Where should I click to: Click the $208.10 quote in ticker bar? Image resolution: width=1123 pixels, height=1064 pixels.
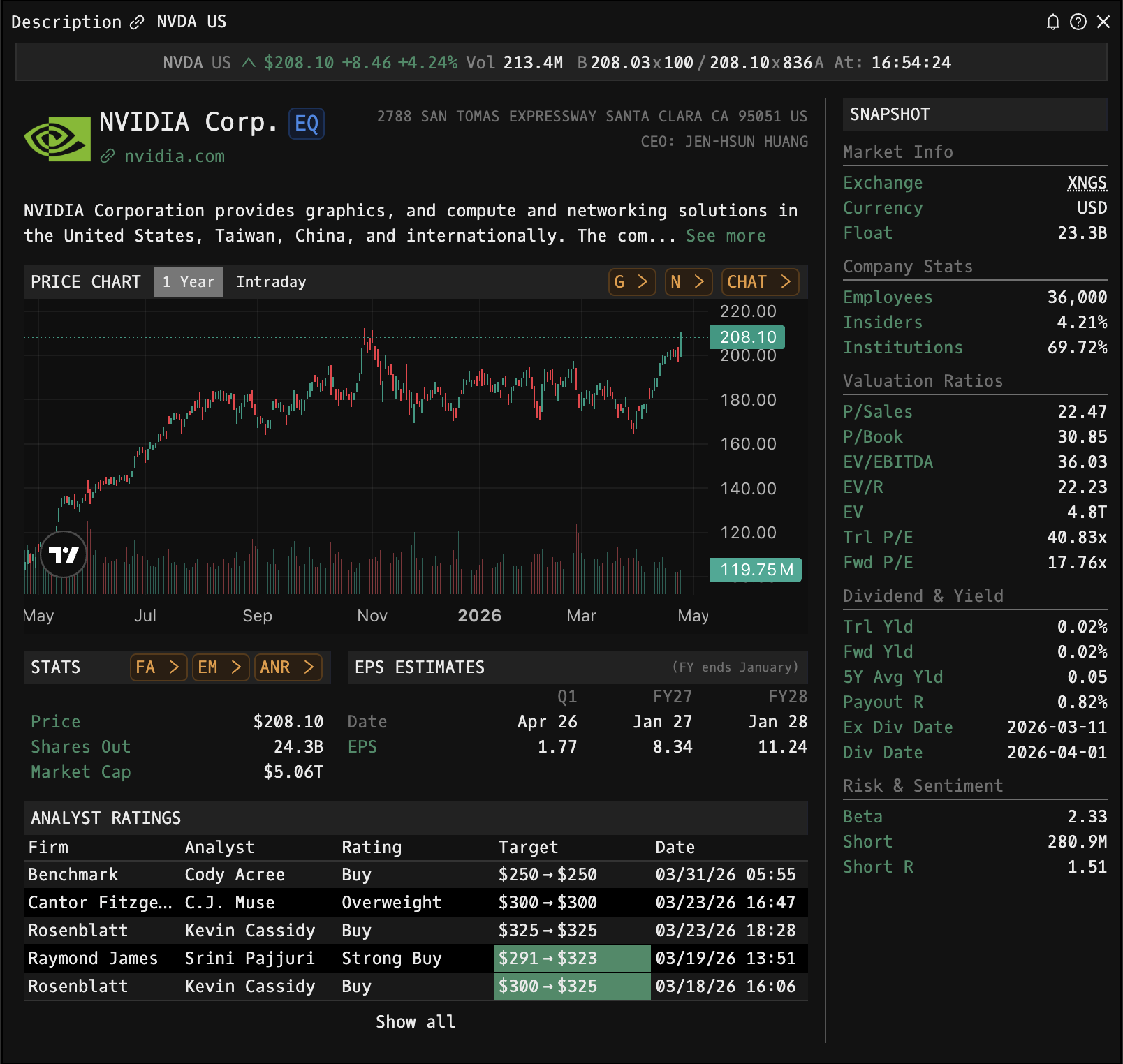pos(299,63)
